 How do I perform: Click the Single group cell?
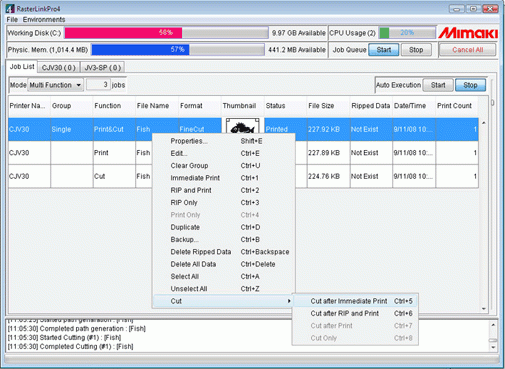pos(72,129)
